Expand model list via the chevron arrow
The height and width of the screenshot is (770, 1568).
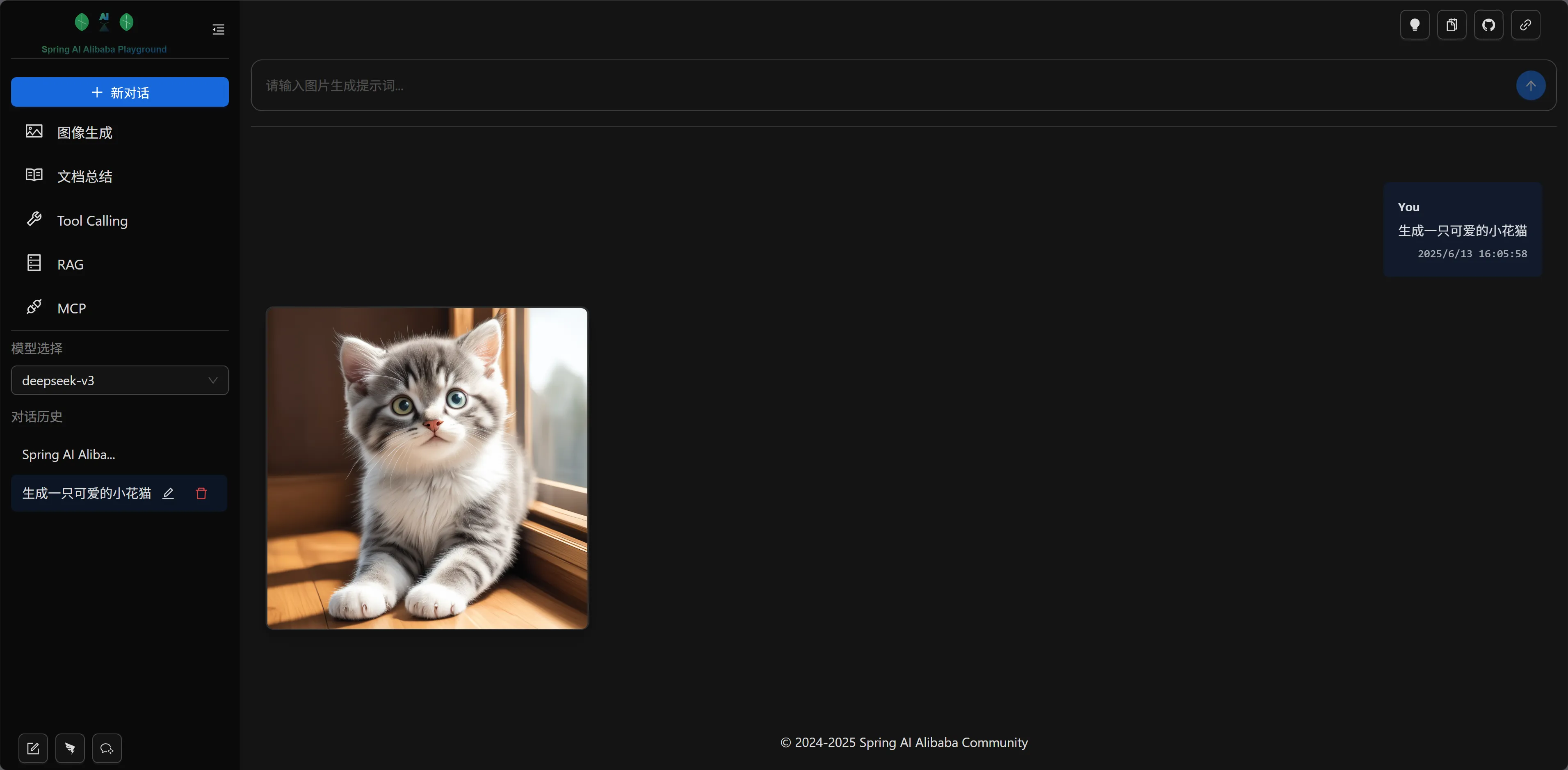tap(213, 380)
